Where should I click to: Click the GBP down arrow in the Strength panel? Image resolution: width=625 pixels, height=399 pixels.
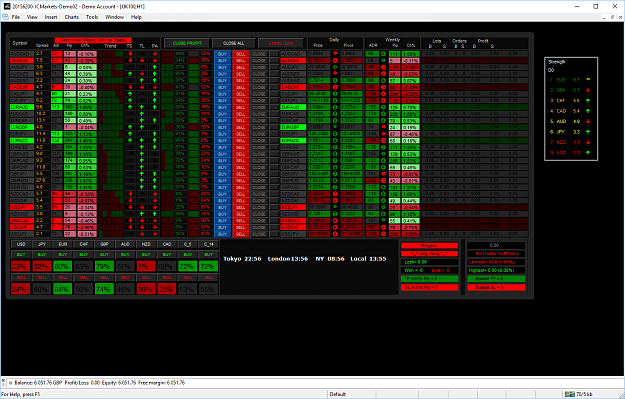point(588,90)
